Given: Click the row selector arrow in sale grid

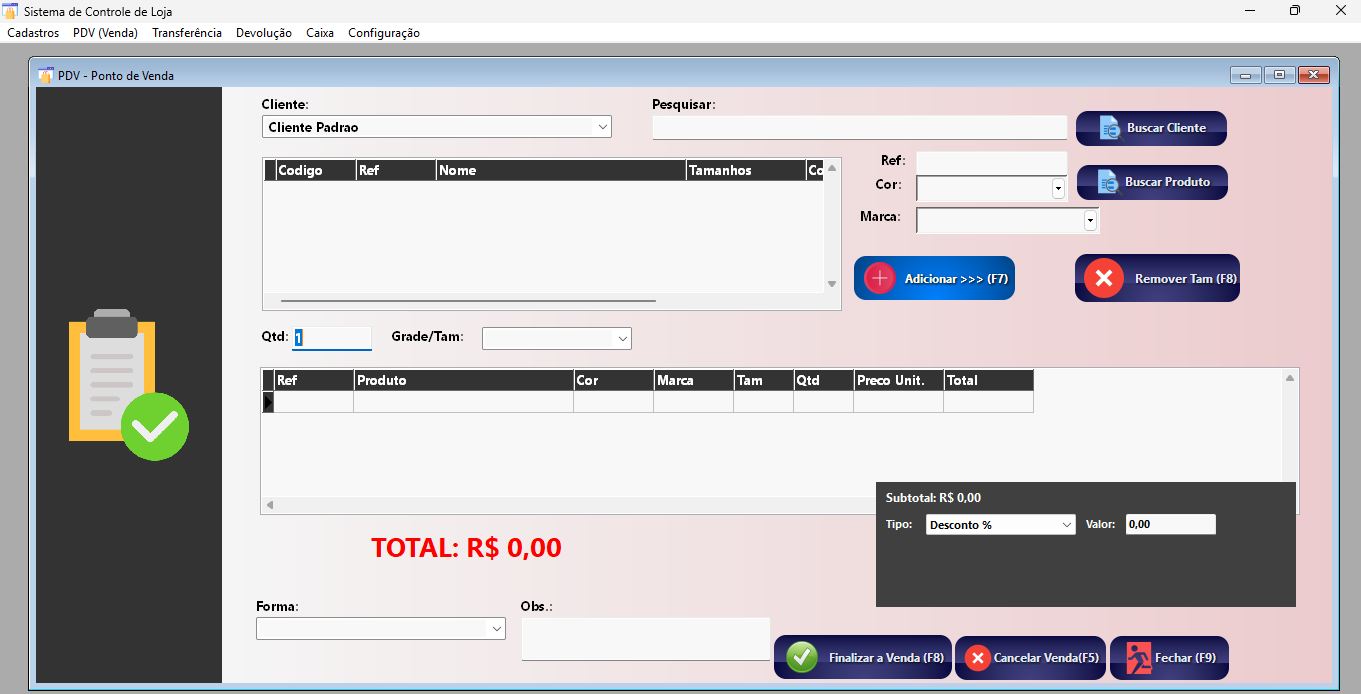Looking at the screenshot, I should pyautogui.click(x=268, y=402).
